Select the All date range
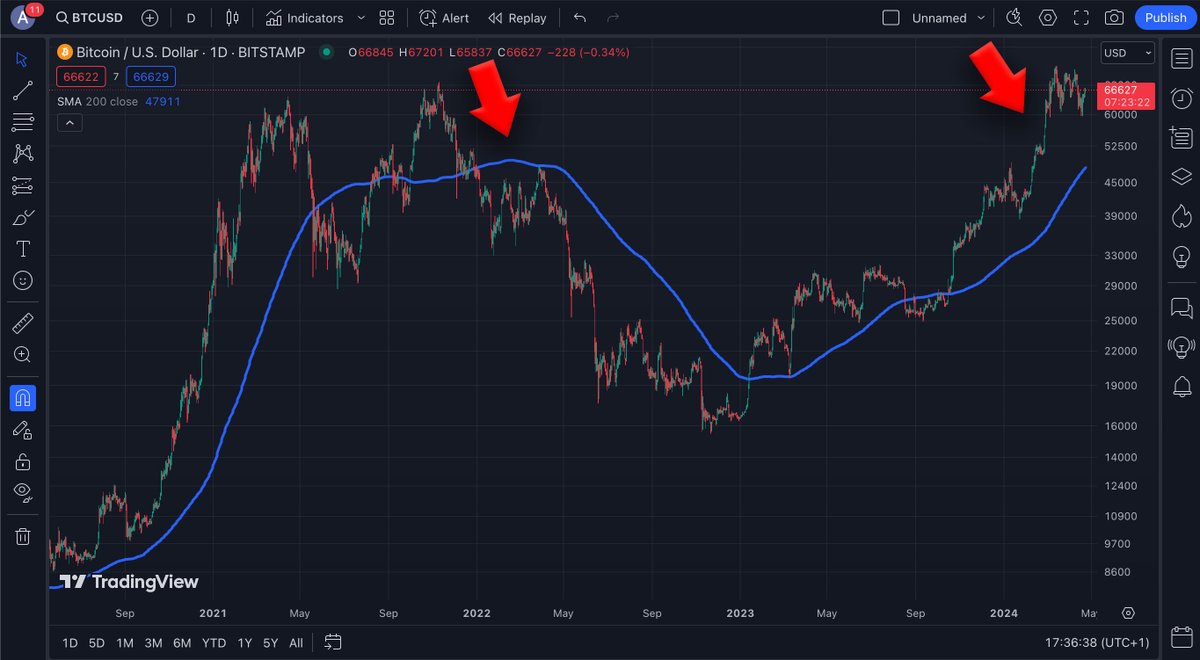Screen dimensions: 1200x660 click(296, 642)
